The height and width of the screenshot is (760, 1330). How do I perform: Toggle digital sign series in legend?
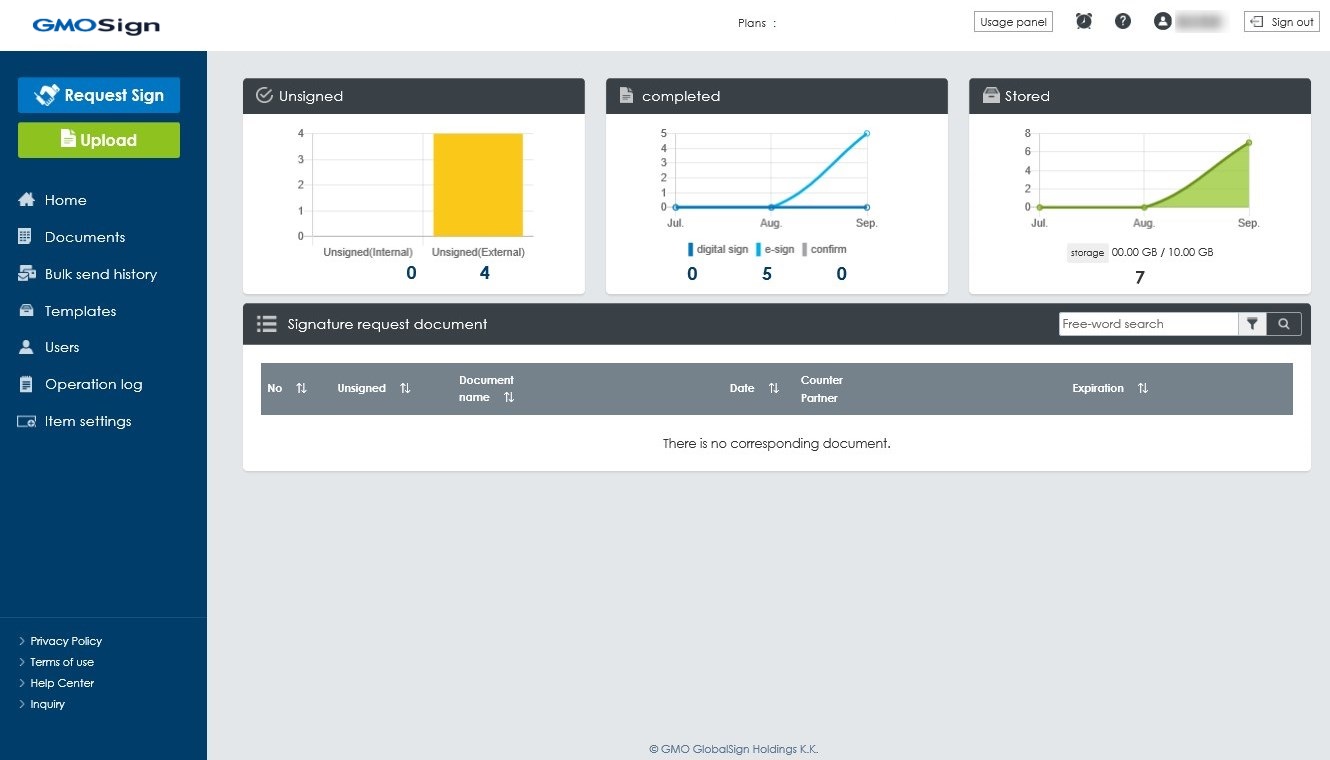718,249
